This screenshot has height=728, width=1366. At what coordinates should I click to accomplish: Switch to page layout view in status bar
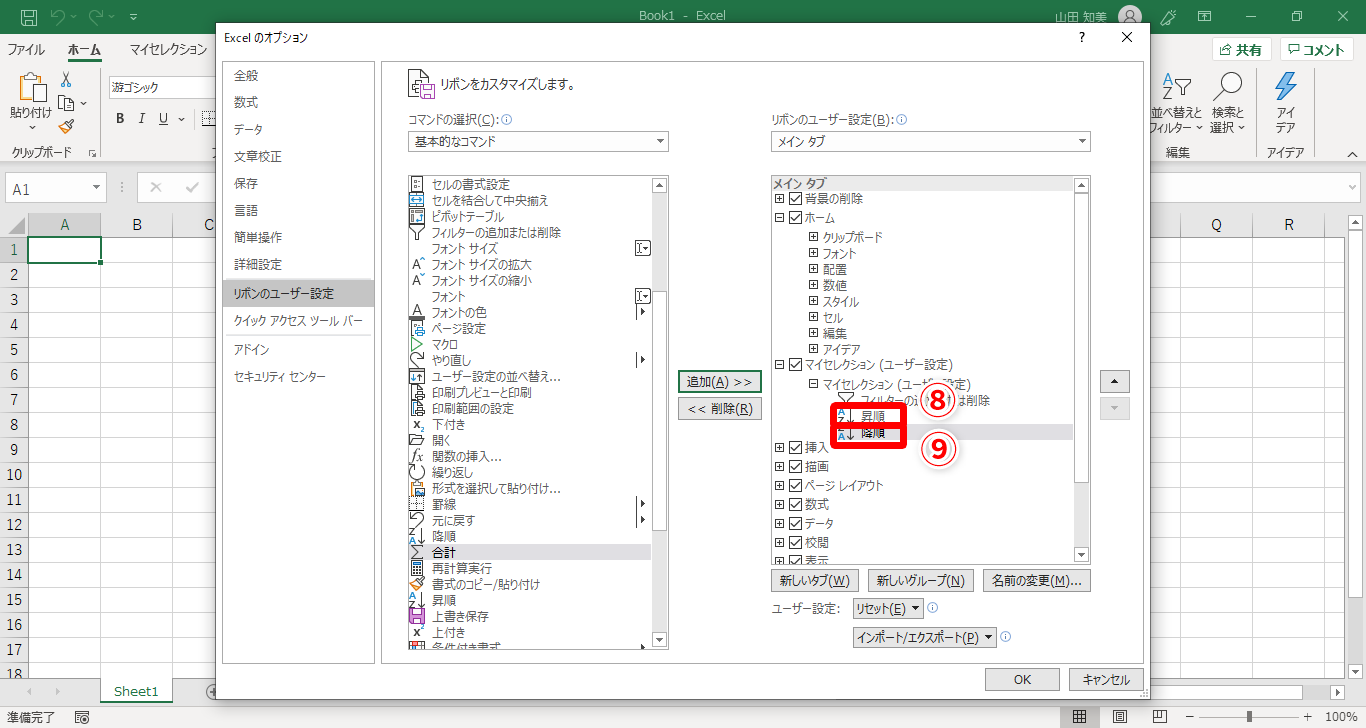1119,717
